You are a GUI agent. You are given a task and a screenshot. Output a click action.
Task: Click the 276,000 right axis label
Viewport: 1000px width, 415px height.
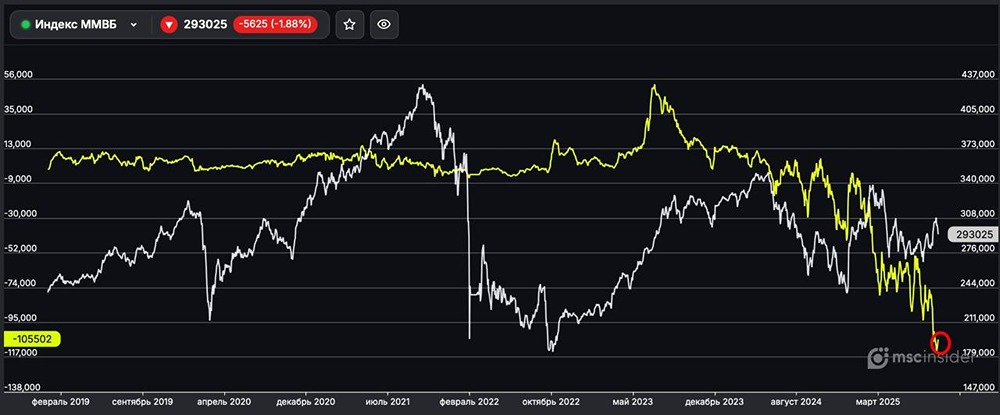coord(979,249)
